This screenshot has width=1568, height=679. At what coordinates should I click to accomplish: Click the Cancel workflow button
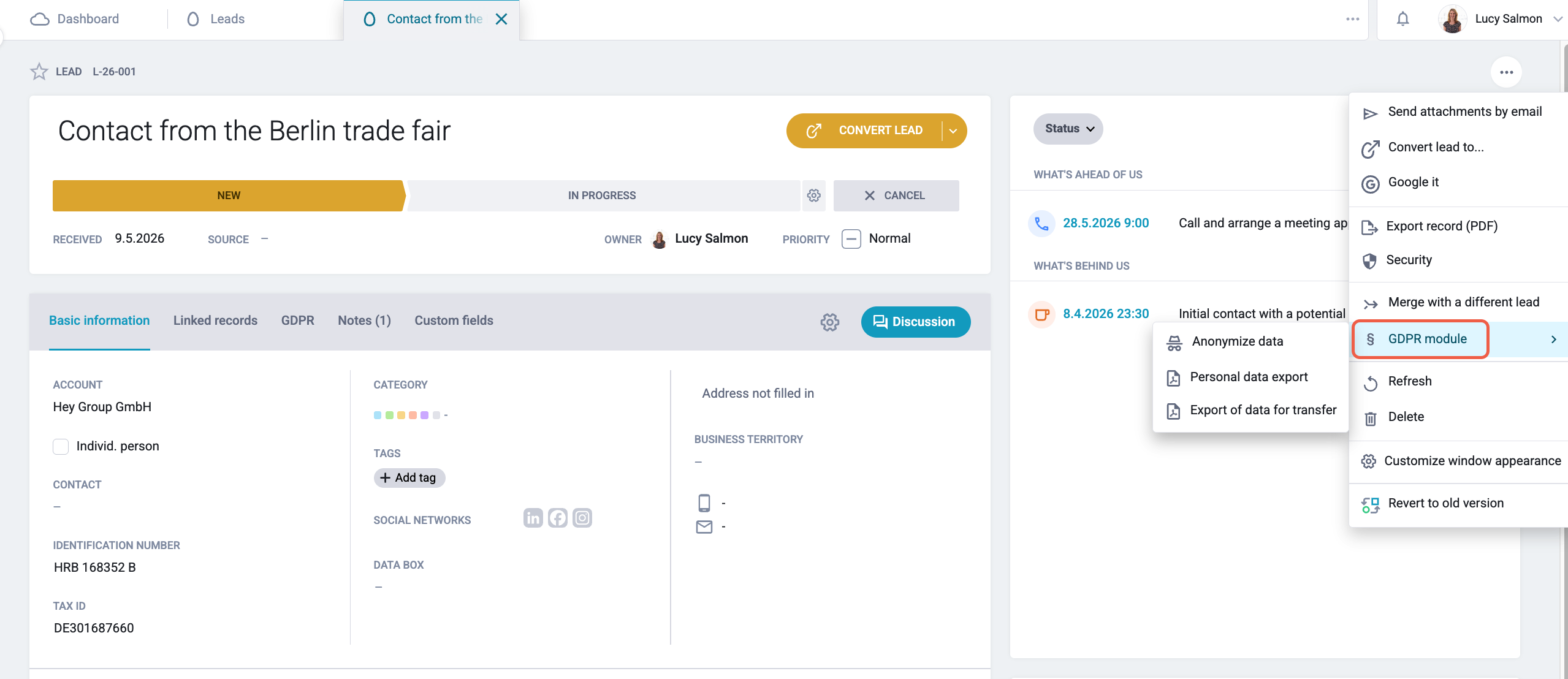click(x=896, y=195)
